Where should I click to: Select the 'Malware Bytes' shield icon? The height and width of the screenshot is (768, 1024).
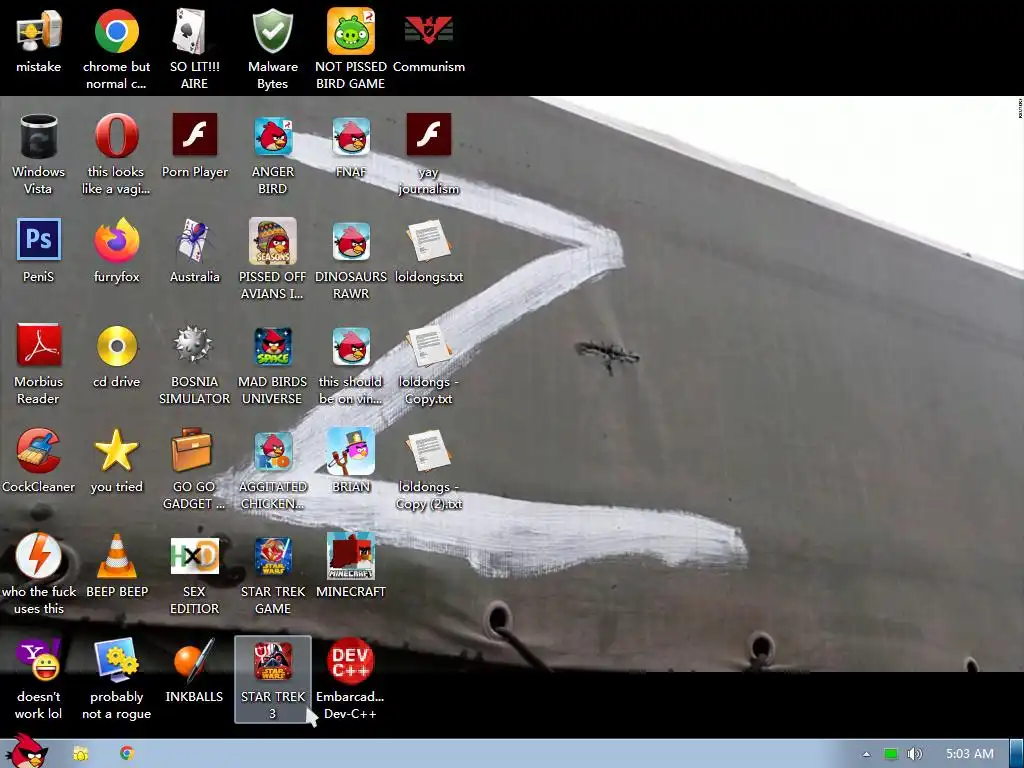pyautogui.click(x=272, y=31)
